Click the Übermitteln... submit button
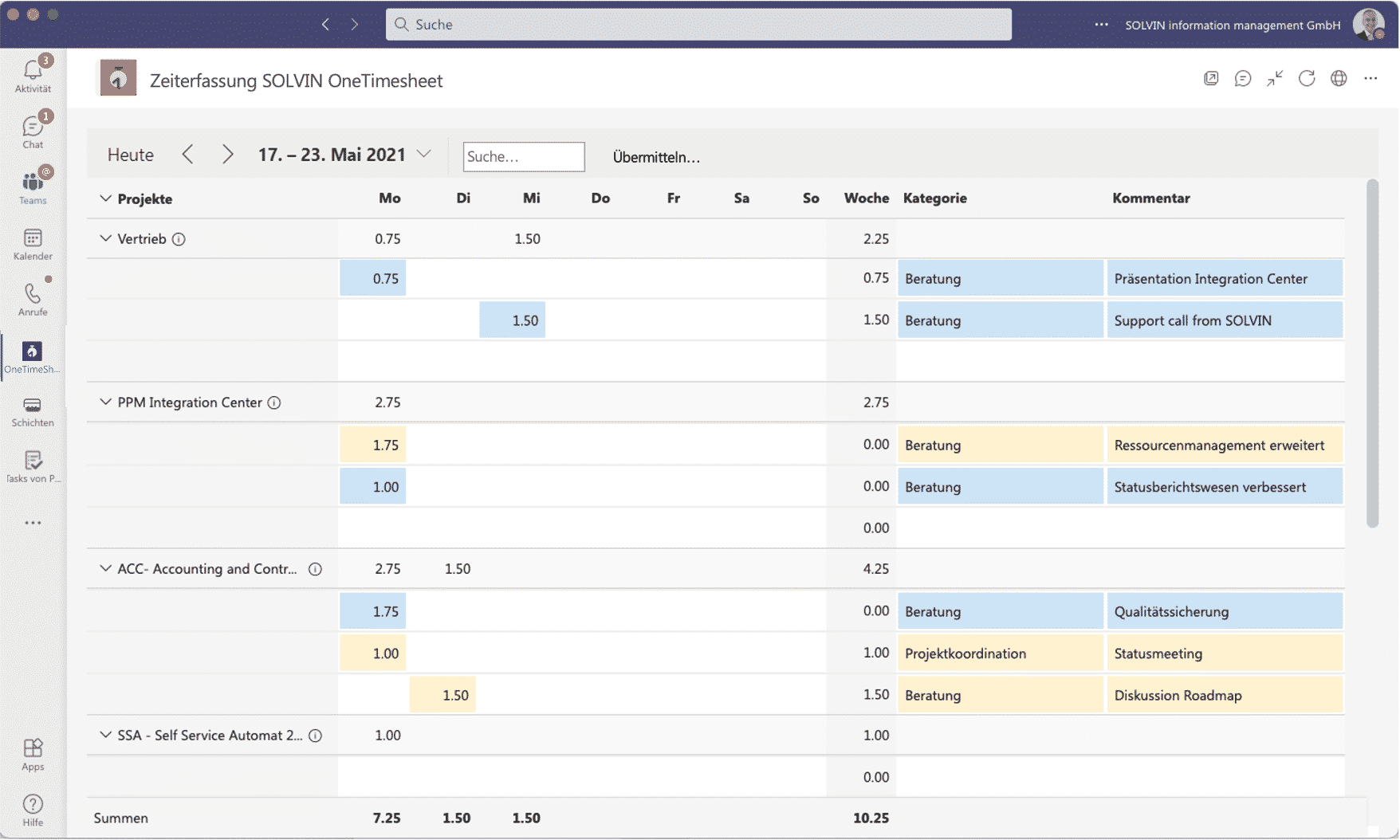1400x840 pixels. tap(656, 157)
